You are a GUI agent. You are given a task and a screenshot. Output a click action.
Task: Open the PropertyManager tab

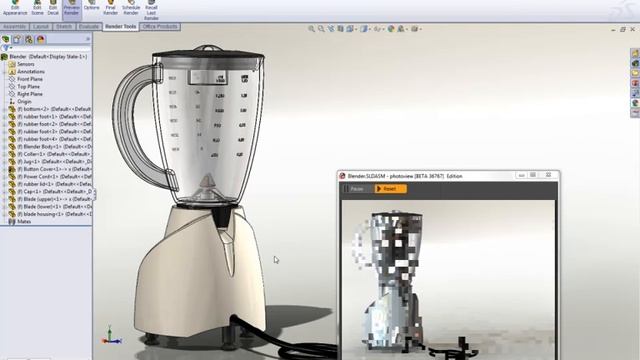pos(17,40)
